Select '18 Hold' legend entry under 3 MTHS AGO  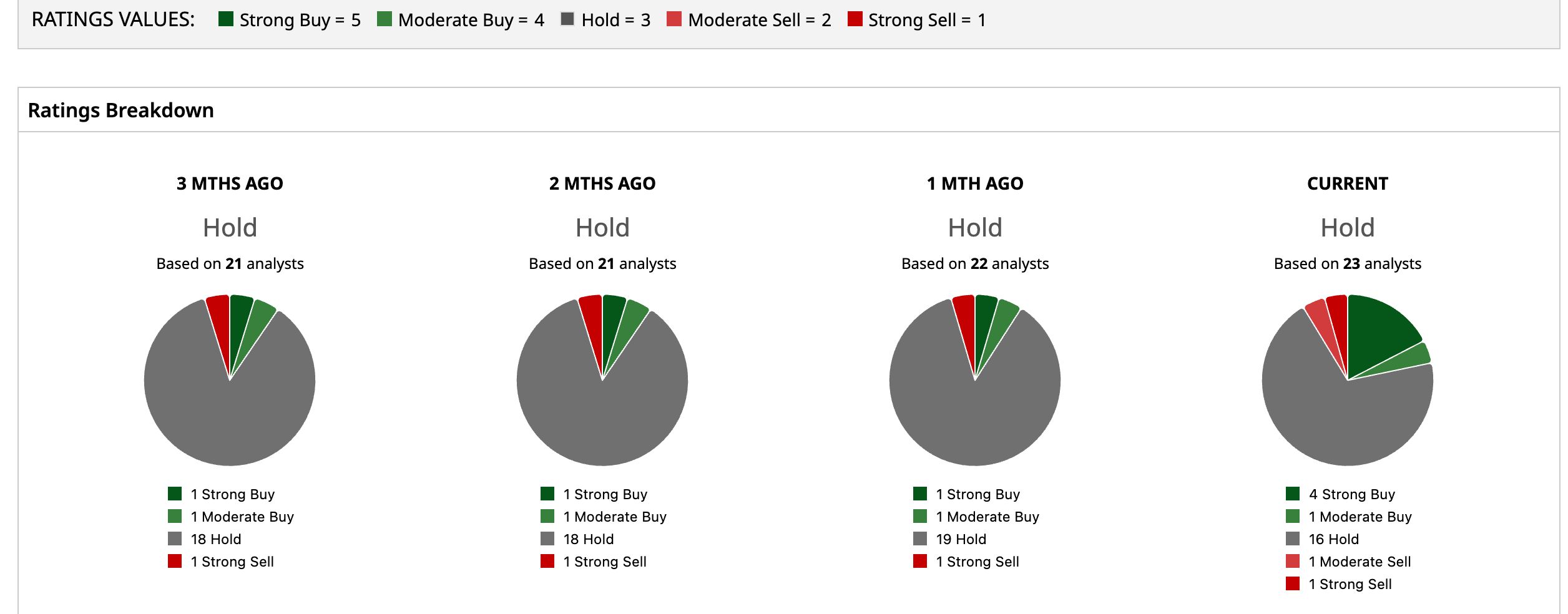[x=204, y=539]
